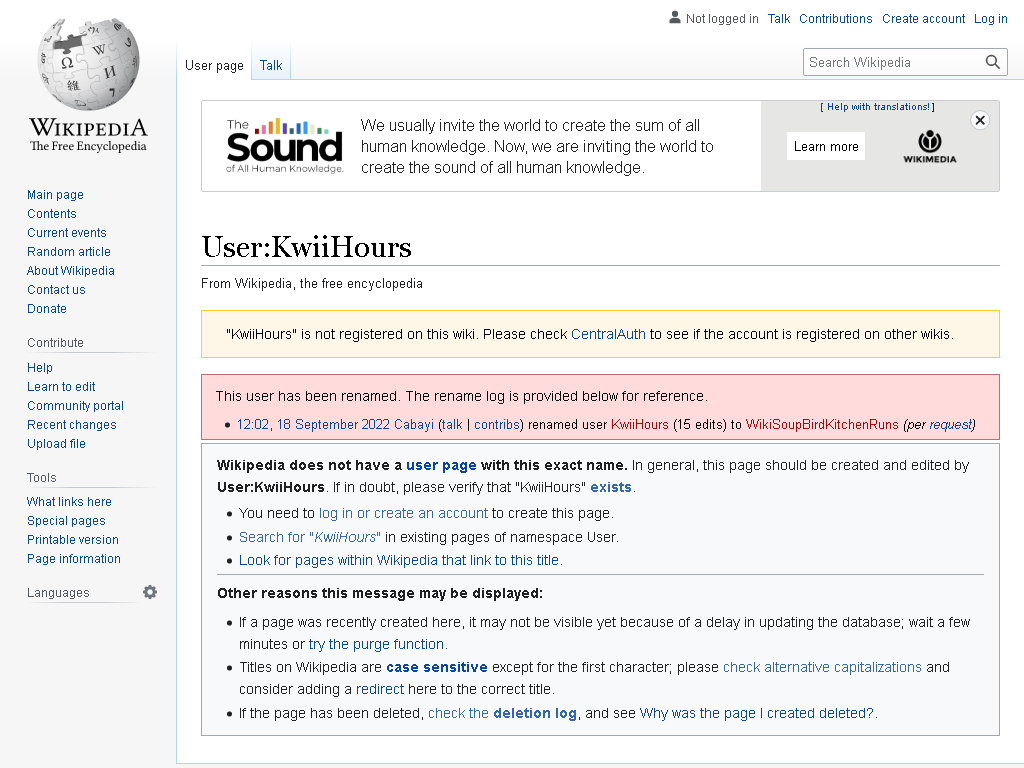1024x768 pixels.
Task: Switch to the User page tab
Action: click(214, 65)
